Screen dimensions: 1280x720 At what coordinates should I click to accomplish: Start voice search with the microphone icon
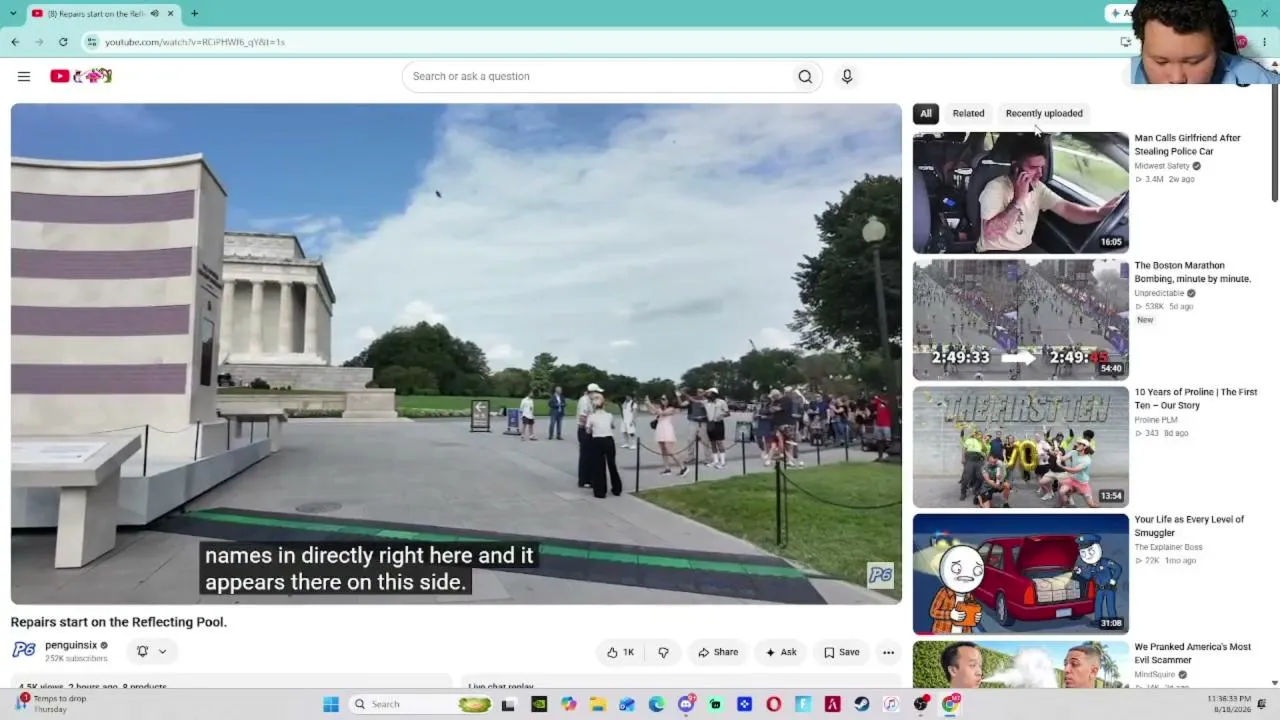(x=847, y=76)
